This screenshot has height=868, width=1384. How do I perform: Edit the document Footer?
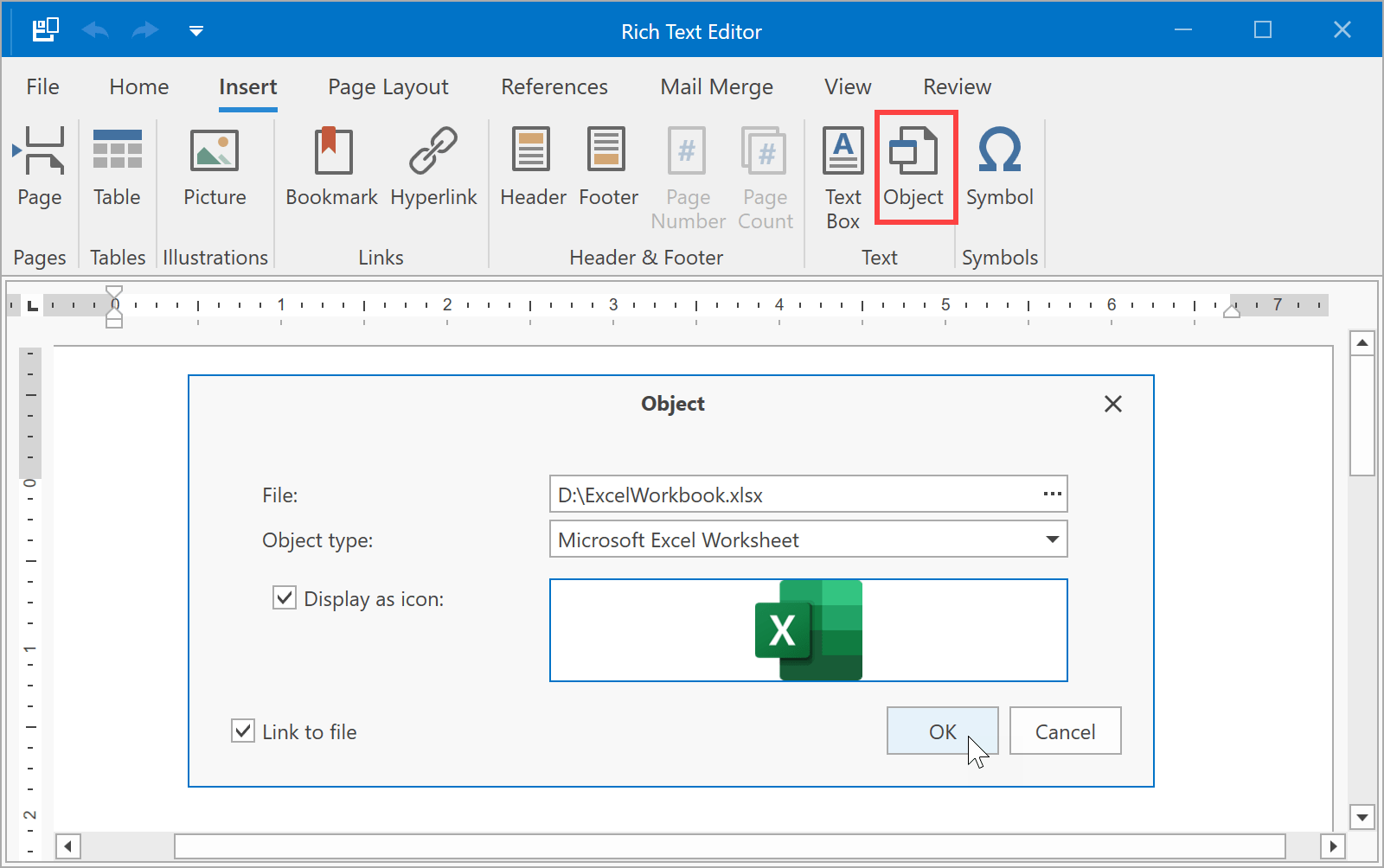(x=608, y=167)
